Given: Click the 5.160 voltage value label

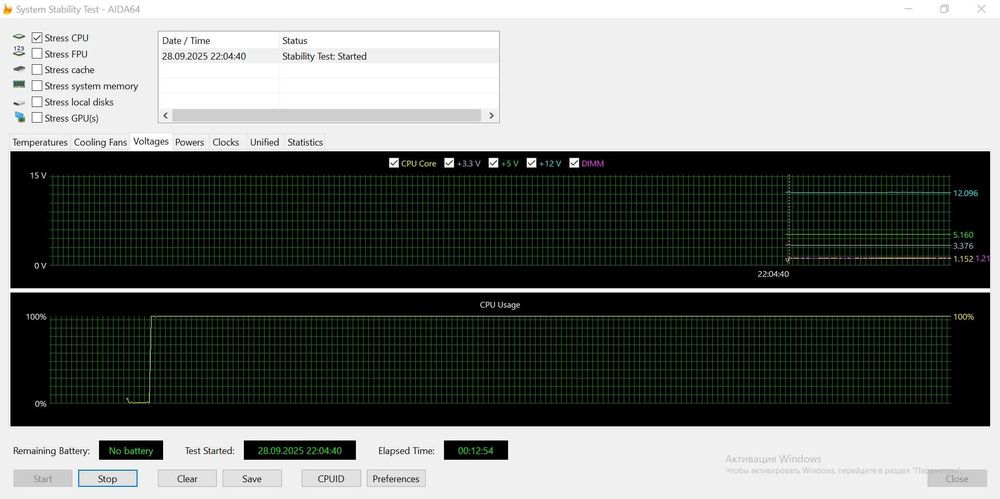Looking at the screenshot, I should pos(963,235).
